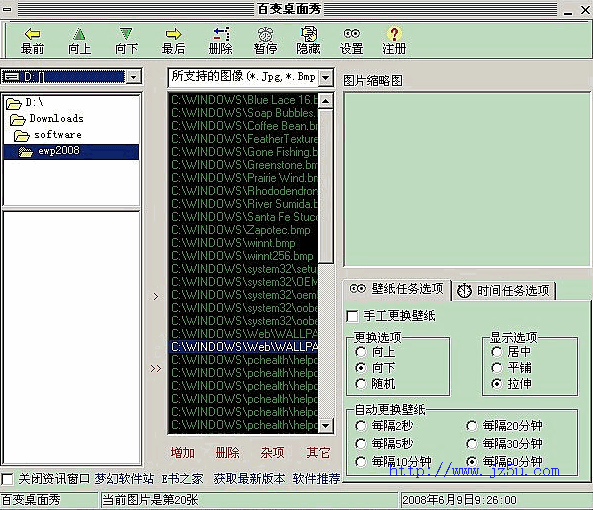Select the D:\ folder icon in tree
This screenshot has width=593, height=510.
(x=14, y=103)
